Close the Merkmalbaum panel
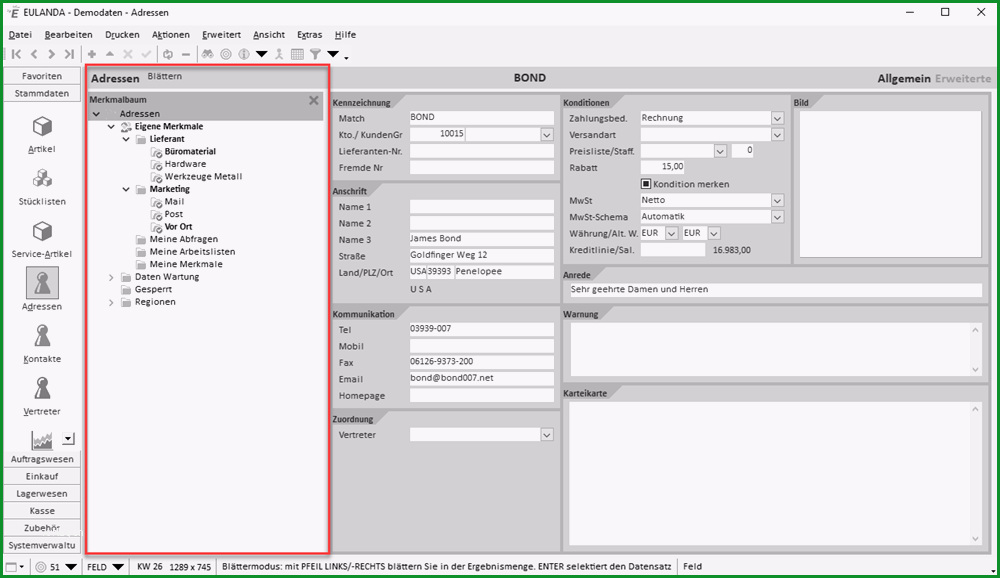 coord(314,100)
